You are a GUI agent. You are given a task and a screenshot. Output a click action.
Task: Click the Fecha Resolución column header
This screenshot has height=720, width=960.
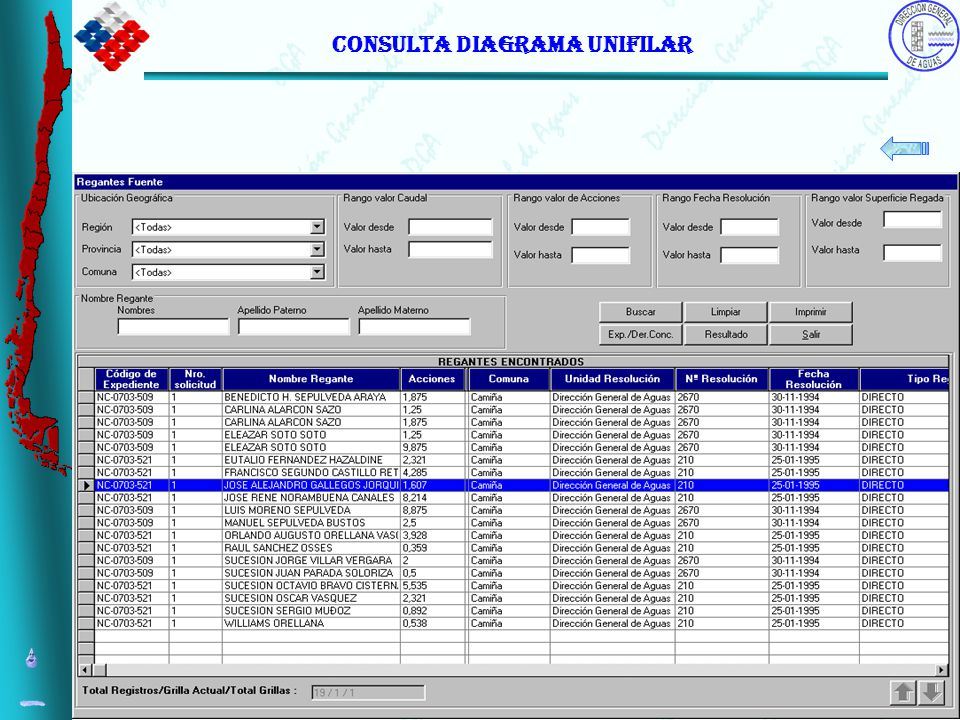click(x=814, y=379)
